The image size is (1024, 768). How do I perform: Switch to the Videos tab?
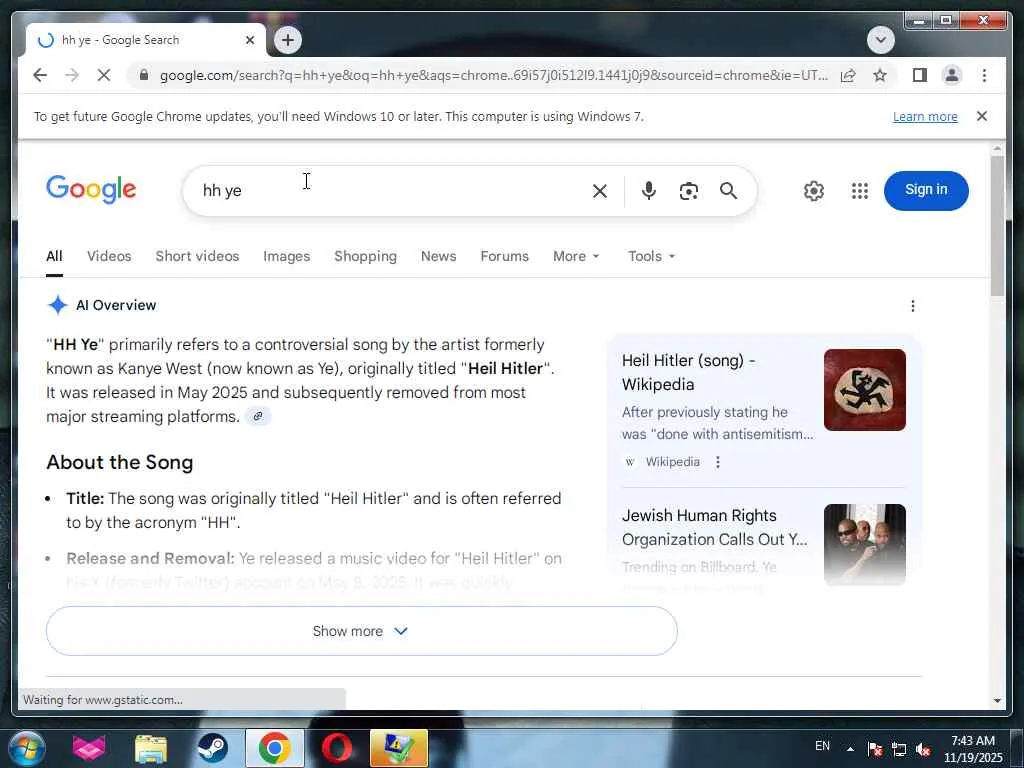(109, 257)
